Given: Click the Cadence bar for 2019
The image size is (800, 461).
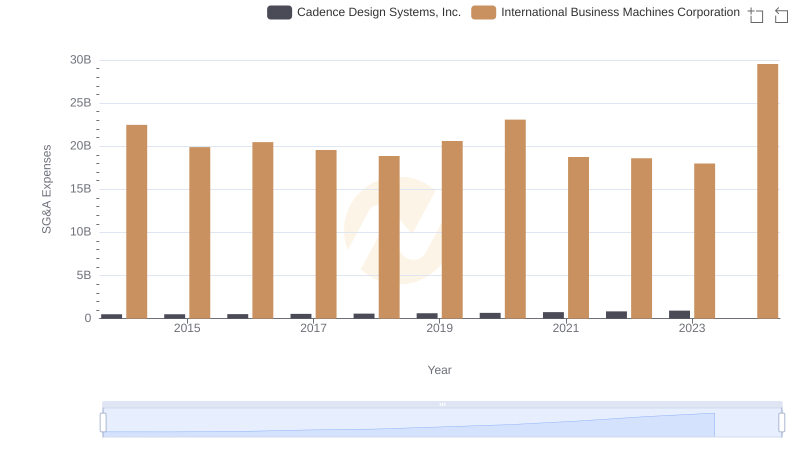Looking at the screenshot, I should (427, 316).
